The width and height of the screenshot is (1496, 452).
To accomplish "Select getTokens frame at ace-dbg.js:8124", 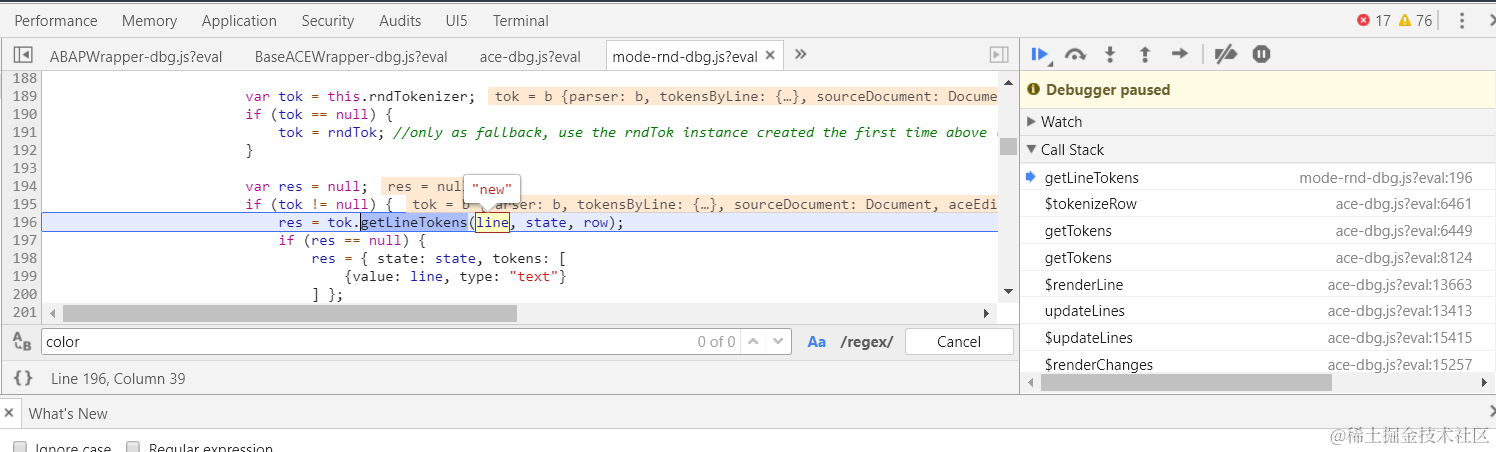I will click(1258, 258).
